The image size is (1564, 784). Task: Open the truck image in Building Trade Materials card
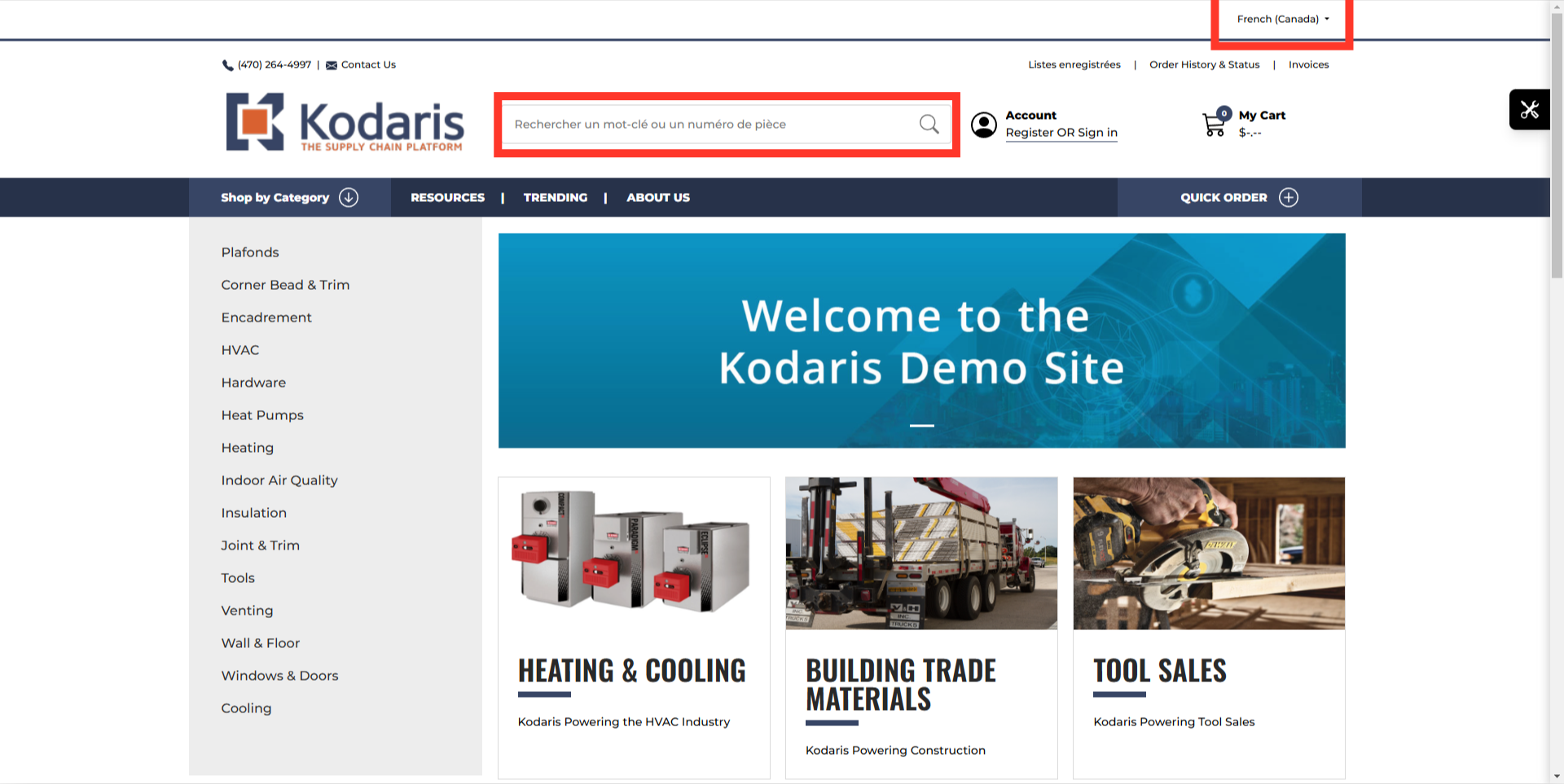click(921, 553)
